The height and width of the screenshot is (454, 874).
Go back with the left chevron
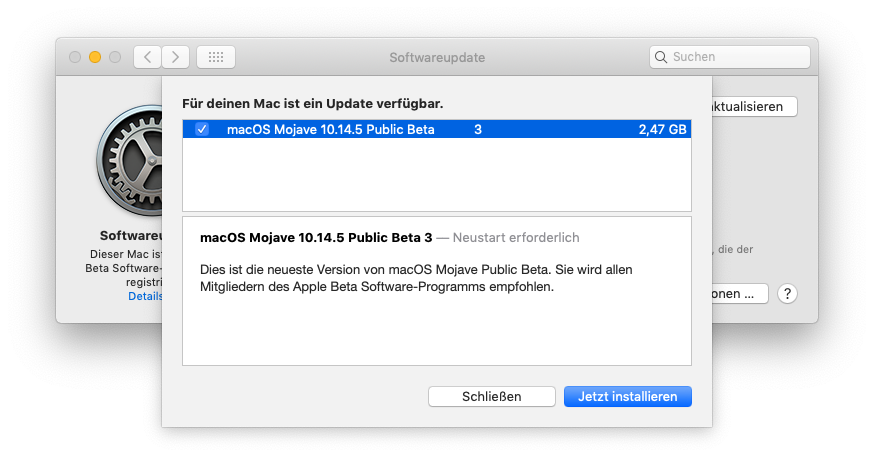[147, 57]
